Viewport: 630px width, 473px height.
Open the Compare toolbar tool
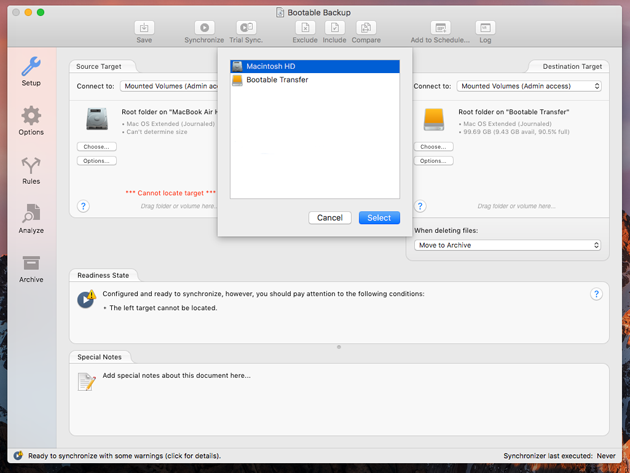click(x=366, y=28)
